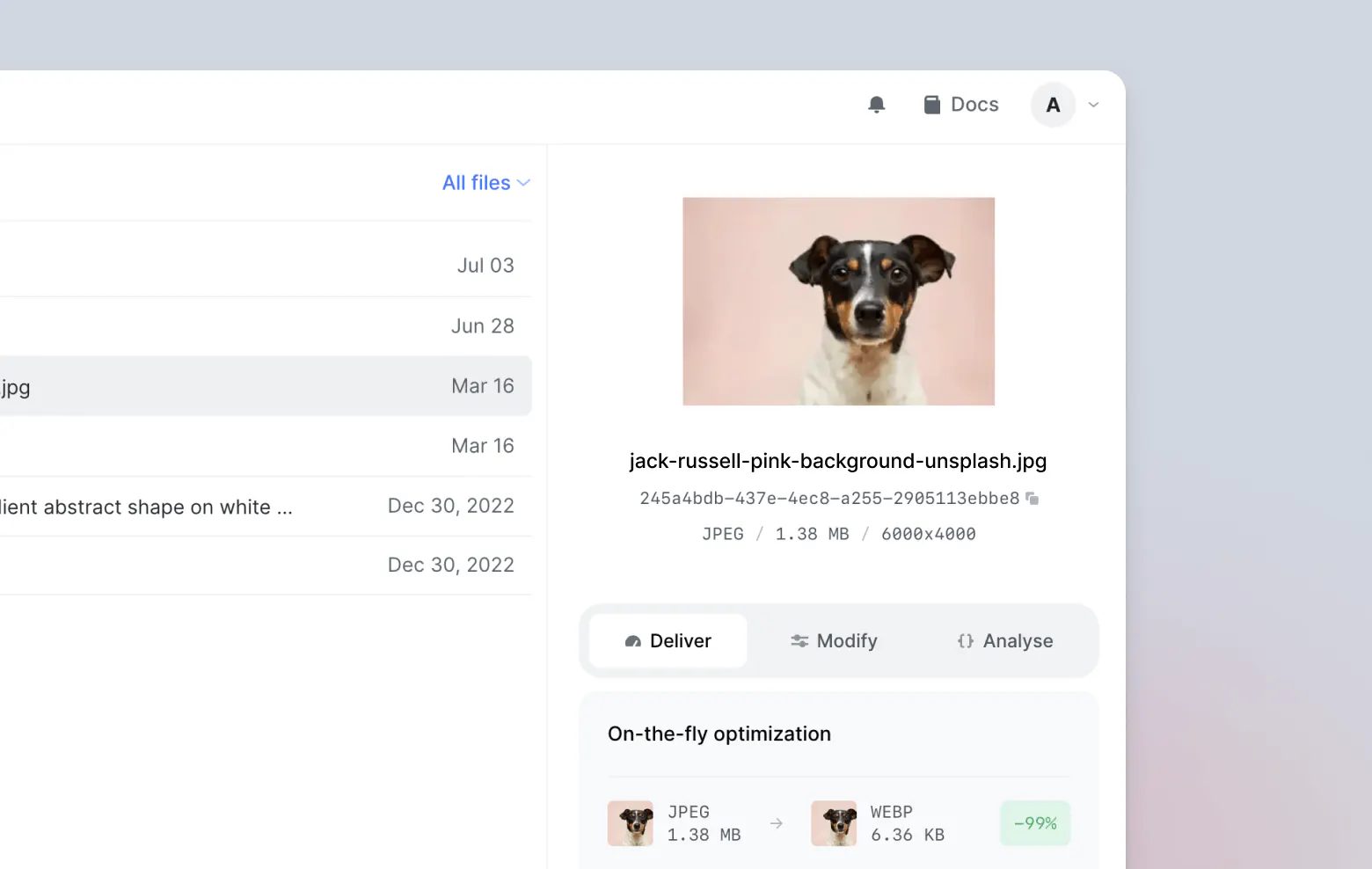Click the -99% savings badge

click(1035, 823)
